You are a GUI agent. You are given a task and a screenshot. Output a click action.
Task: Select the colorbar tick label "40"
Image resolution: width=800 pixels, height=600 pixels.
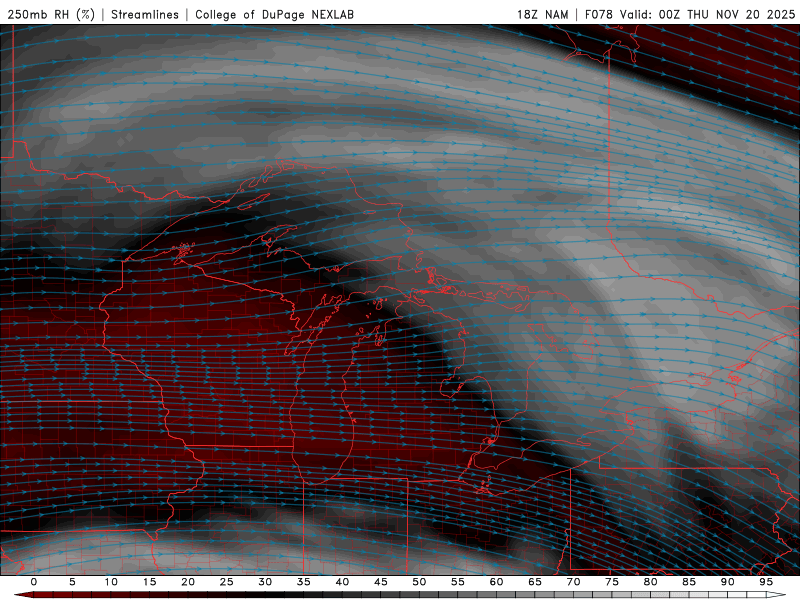[342, 582]
